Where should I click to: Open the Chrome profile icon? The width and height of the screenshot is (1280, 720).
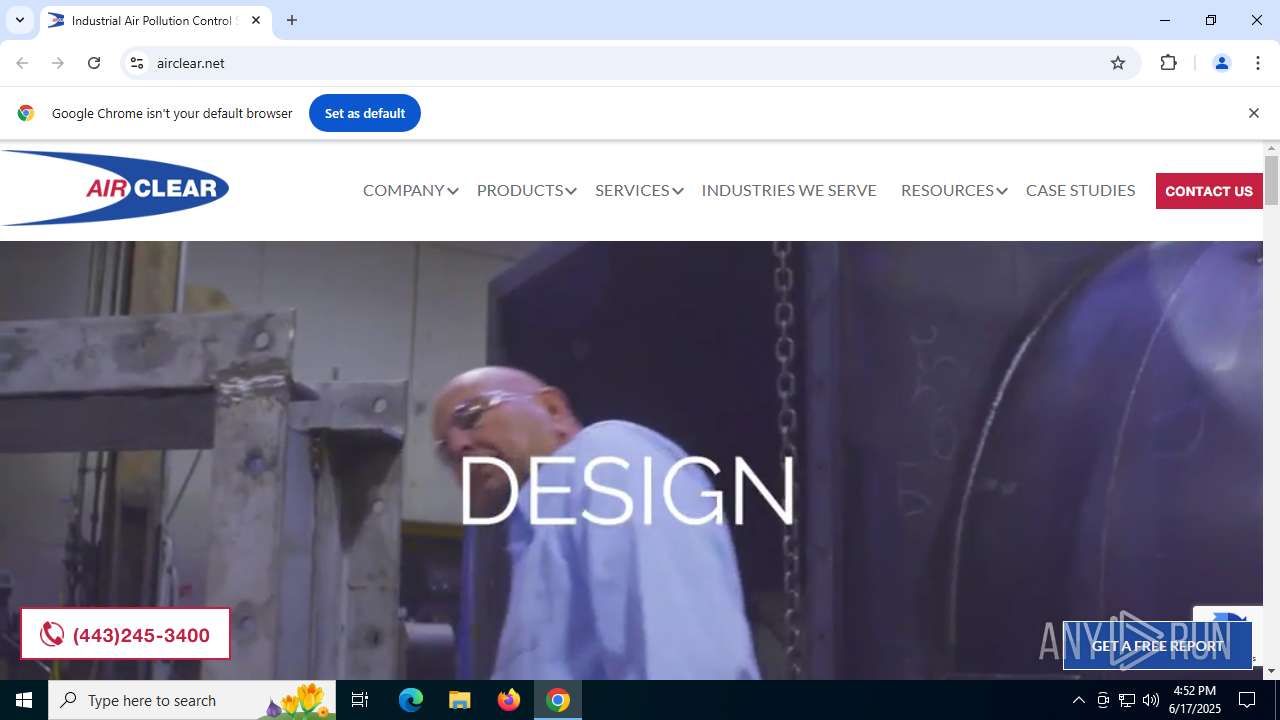pos(1221,63)
